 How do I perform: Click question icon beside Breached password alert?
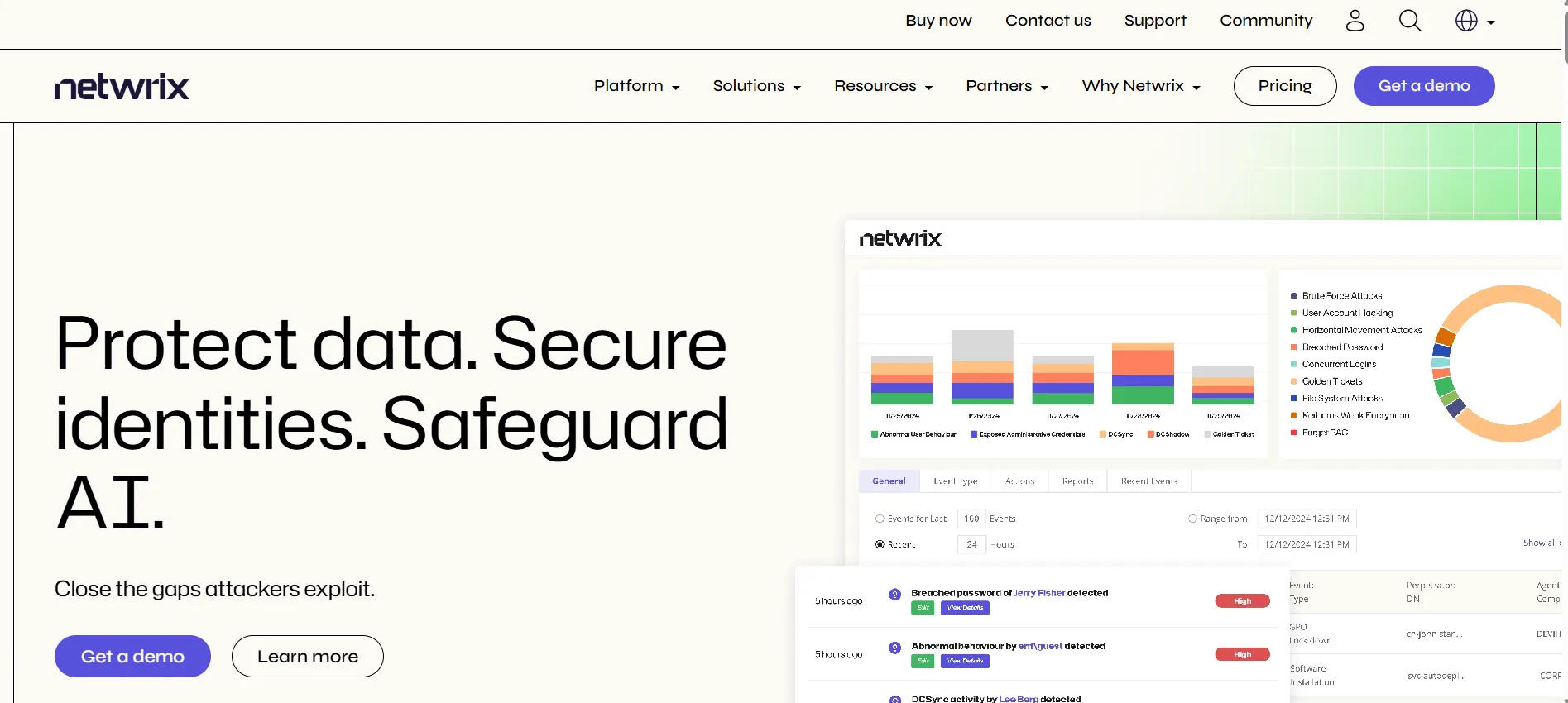894,595
